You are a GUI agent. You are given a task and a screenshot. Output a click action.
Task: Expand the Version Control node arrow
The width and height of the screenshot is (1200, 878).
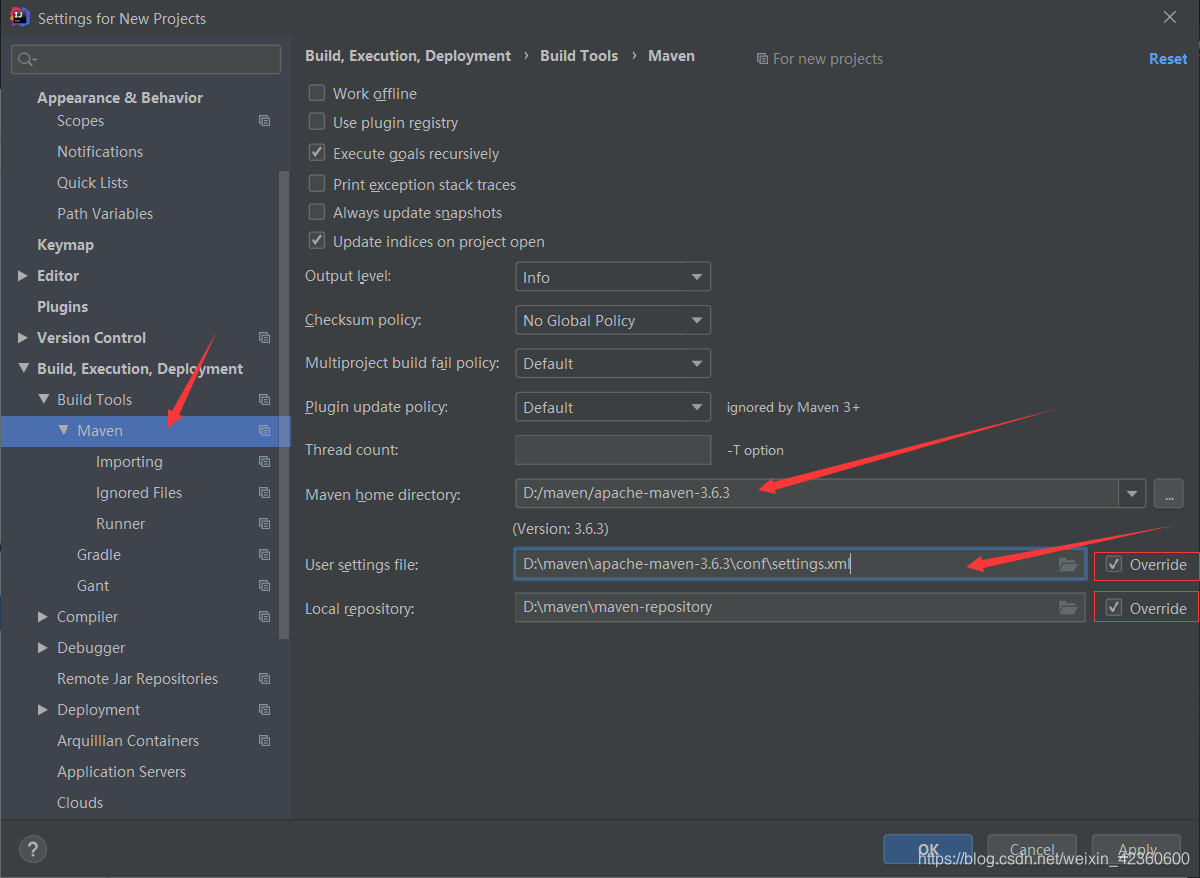tap(23, 338)
